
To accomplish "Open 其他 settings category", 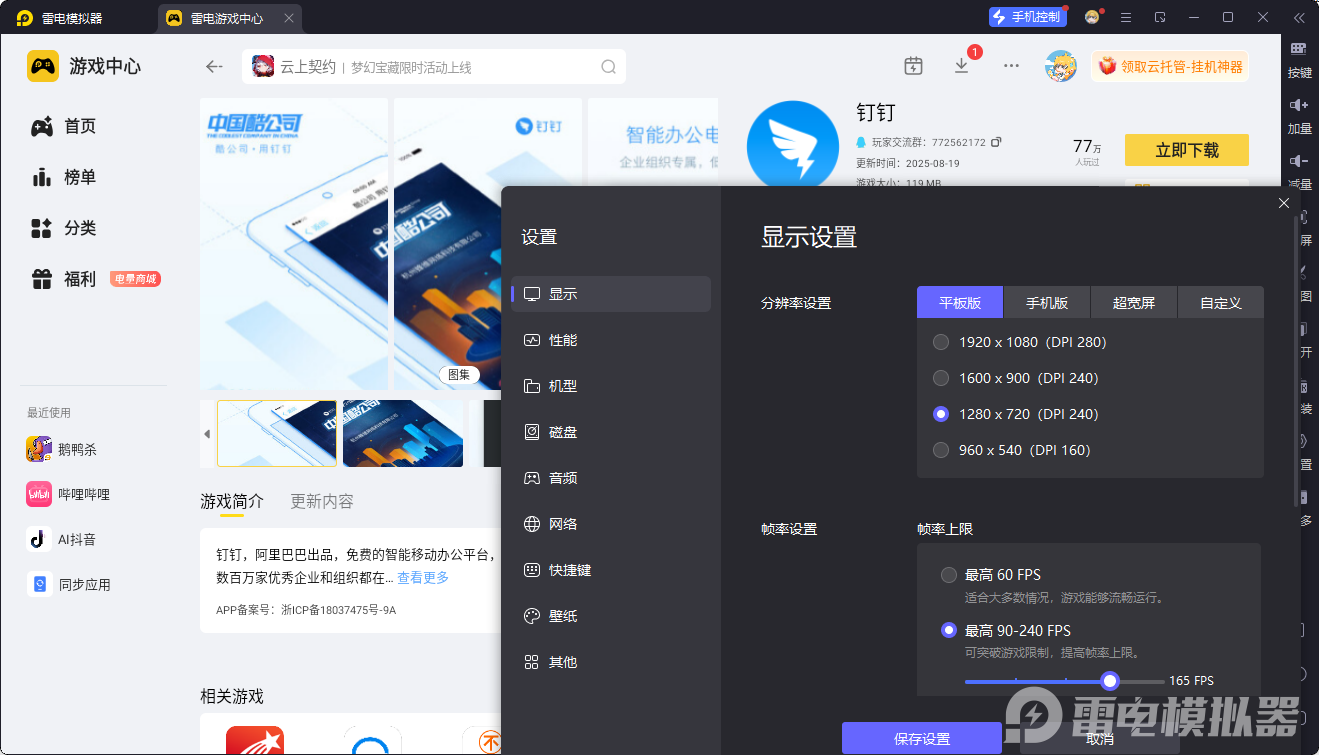I will 611,662.
